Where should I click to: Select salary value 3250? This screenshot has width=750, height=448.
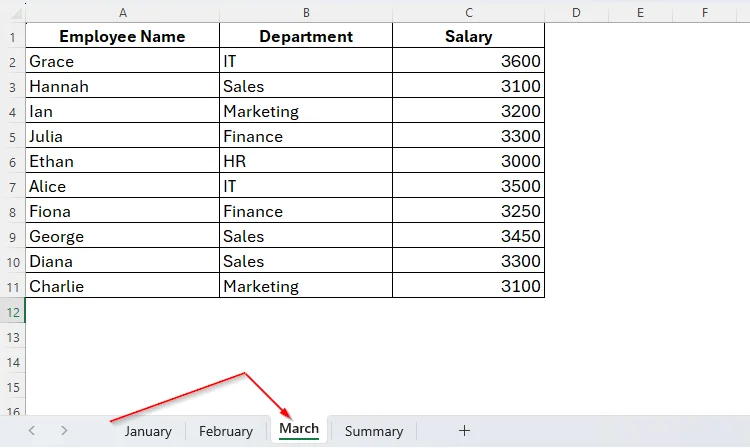click(x=469, y=211)
